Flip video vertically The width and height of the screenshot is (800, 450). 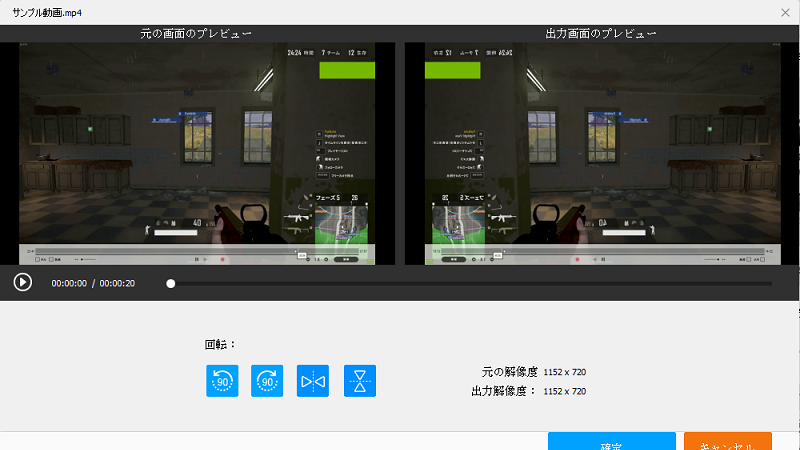360,381
